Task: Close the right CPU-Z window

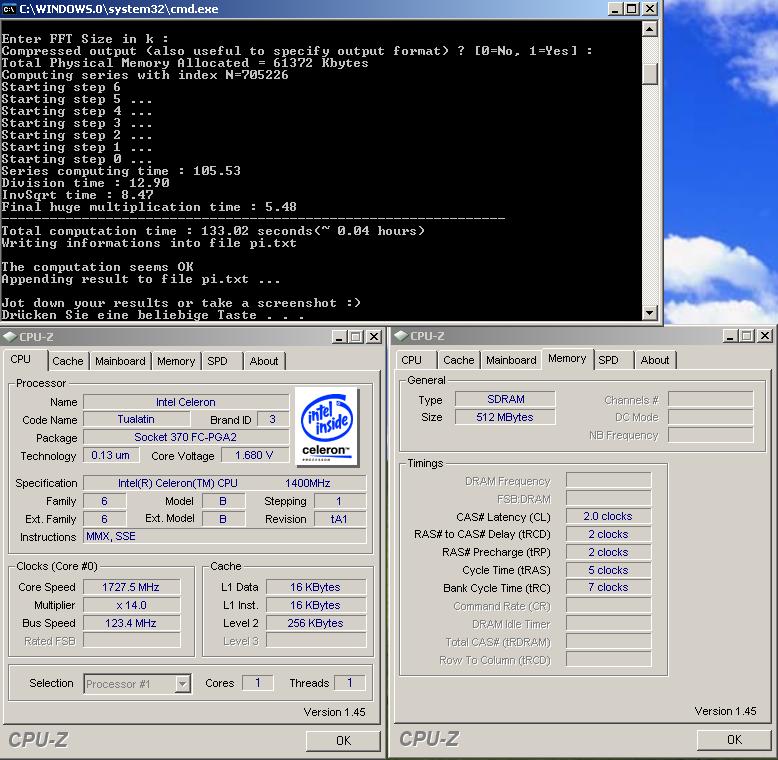Action: coord(765,336)
